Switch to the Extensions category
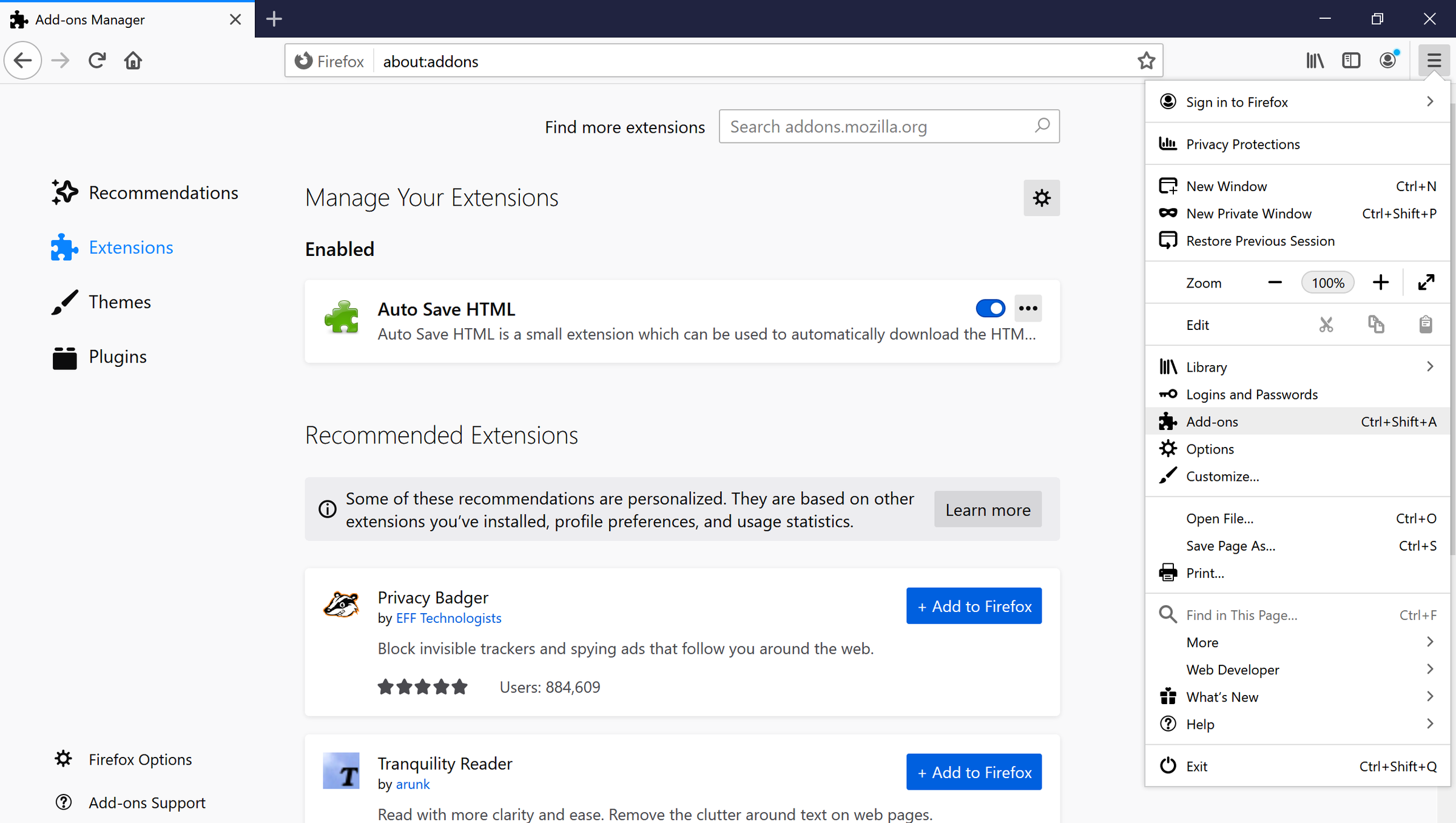The height and width of the screenshot is (823, 1456). tap(112, 247)
